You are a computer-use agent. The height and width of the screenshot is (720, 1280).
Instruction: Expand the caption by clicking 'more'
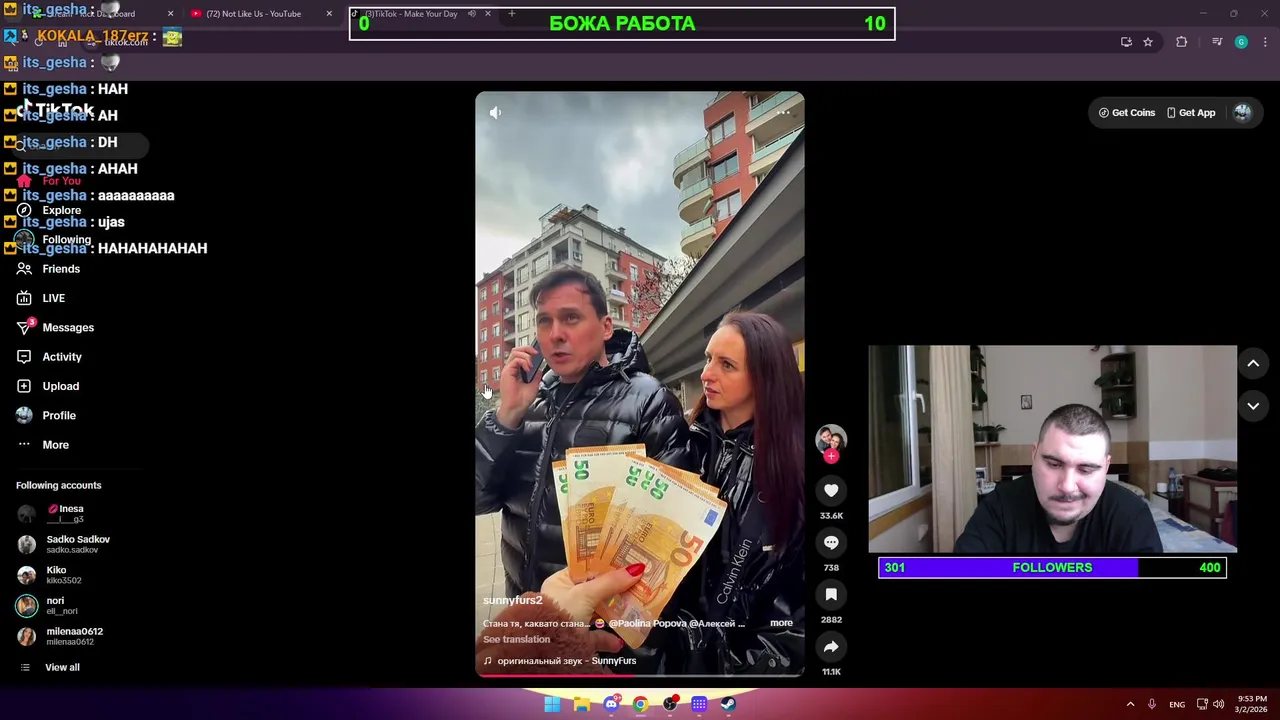[781, 623]
